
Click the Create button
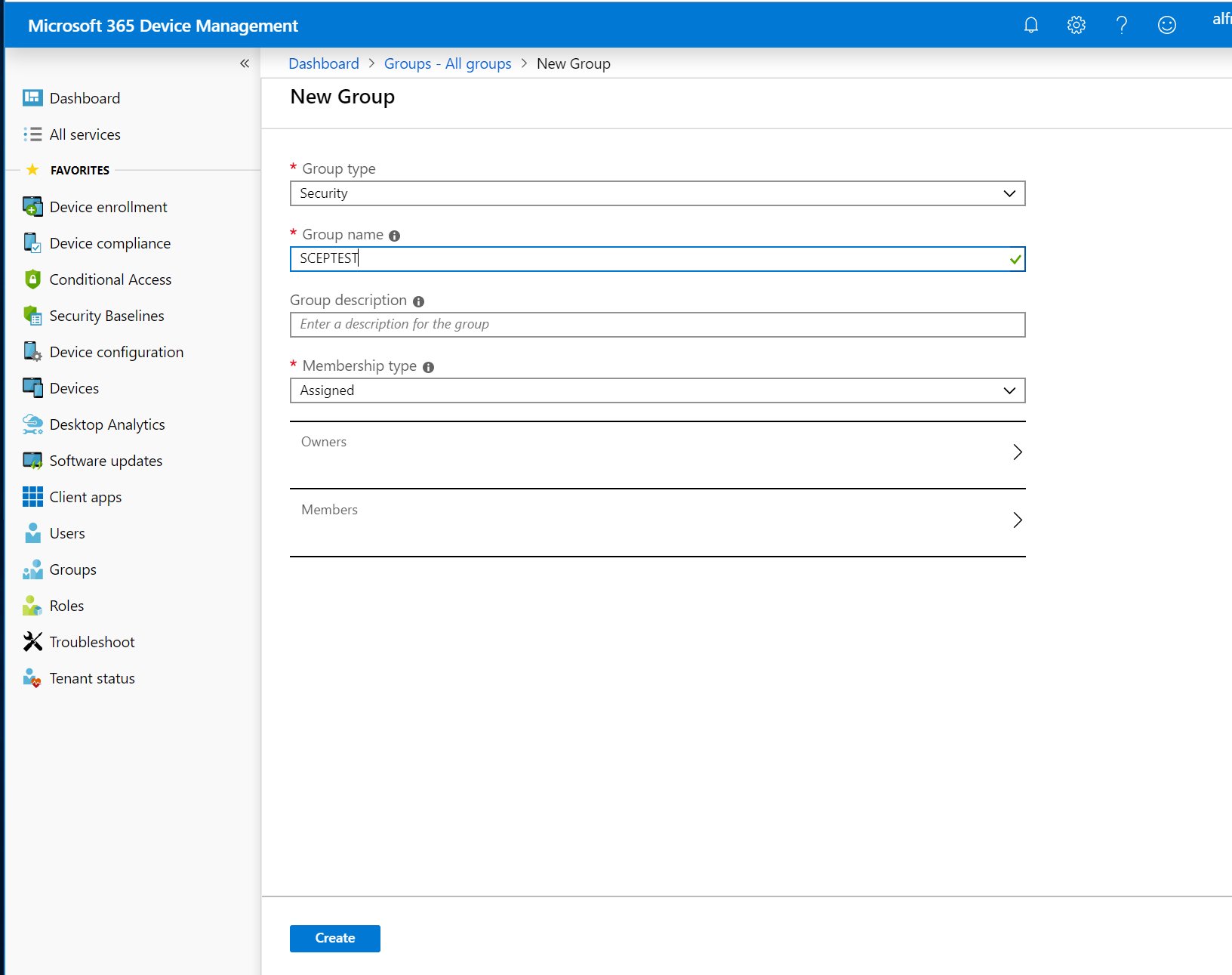point(334,938)
